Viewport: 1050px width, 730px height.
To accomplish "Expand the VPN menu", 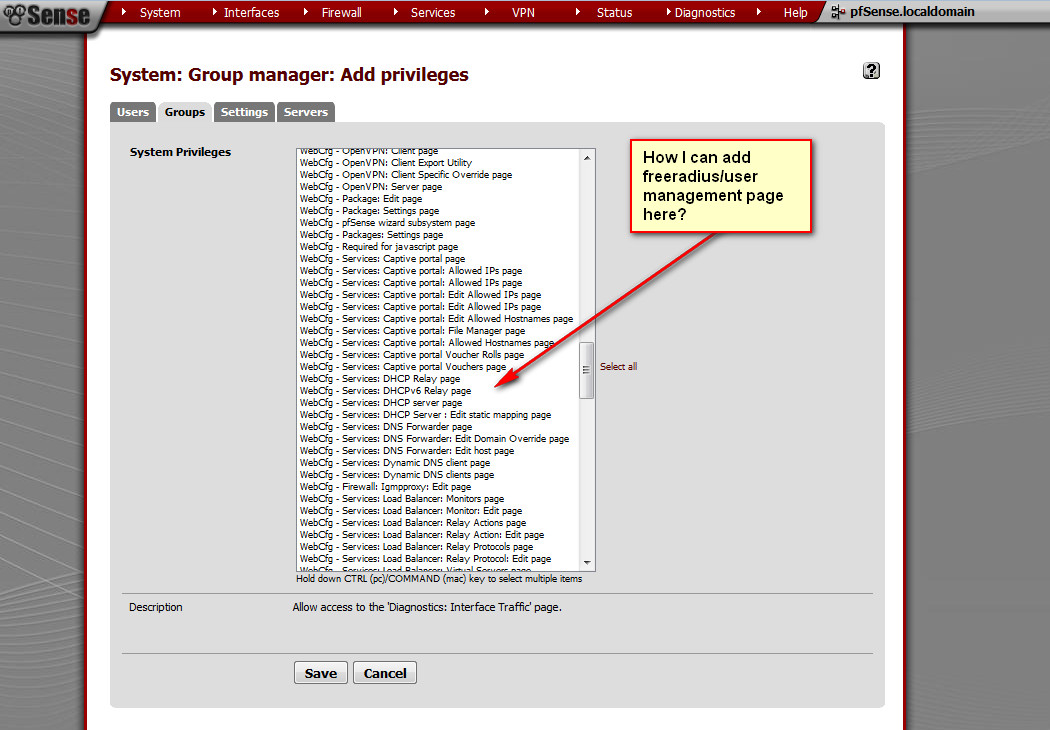I will click(x=523, y=13).
